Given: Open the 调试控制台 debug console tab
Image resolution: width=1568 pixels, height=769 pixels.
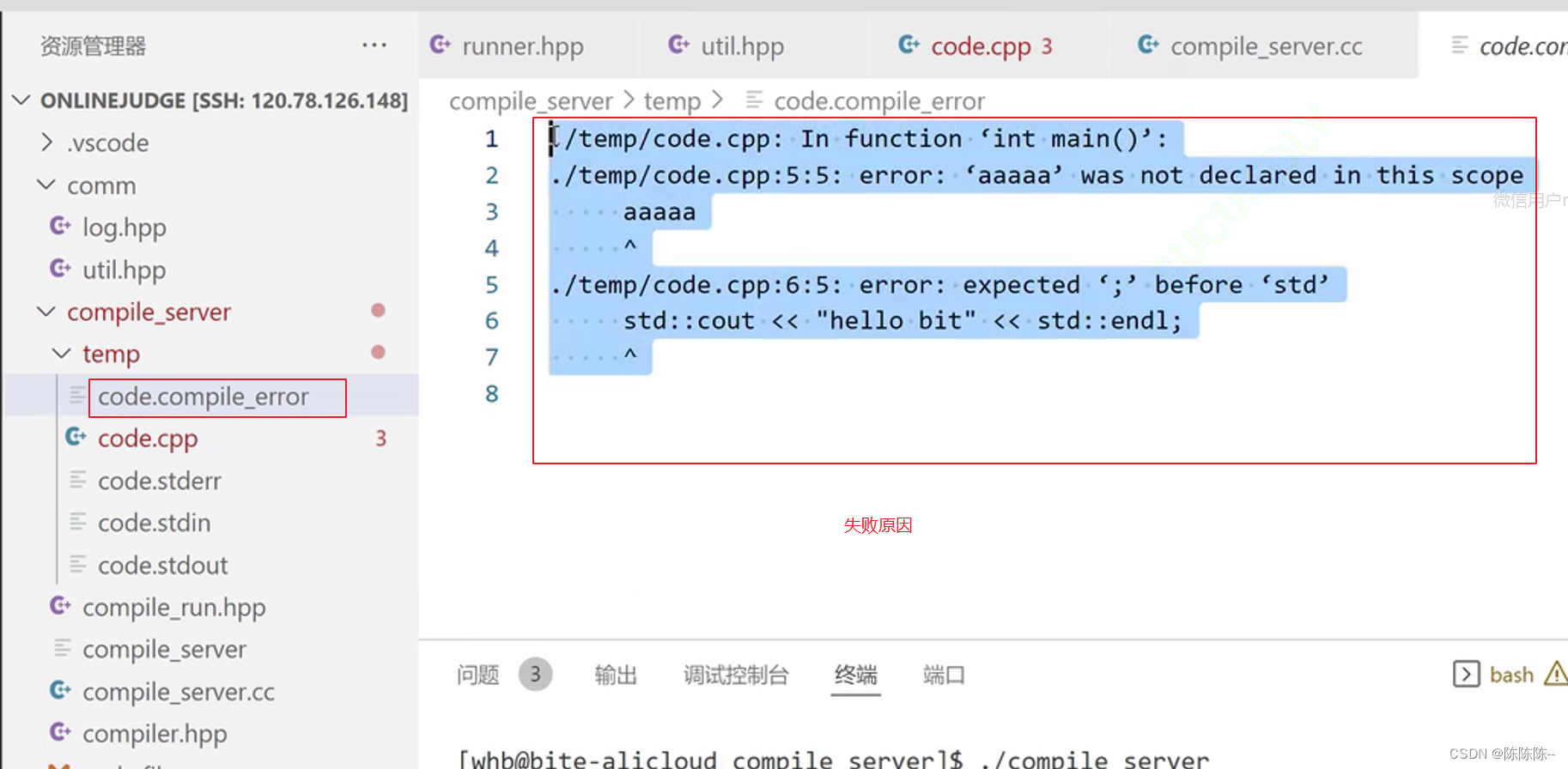Looking at the screenshot, I should pos(736,675).
